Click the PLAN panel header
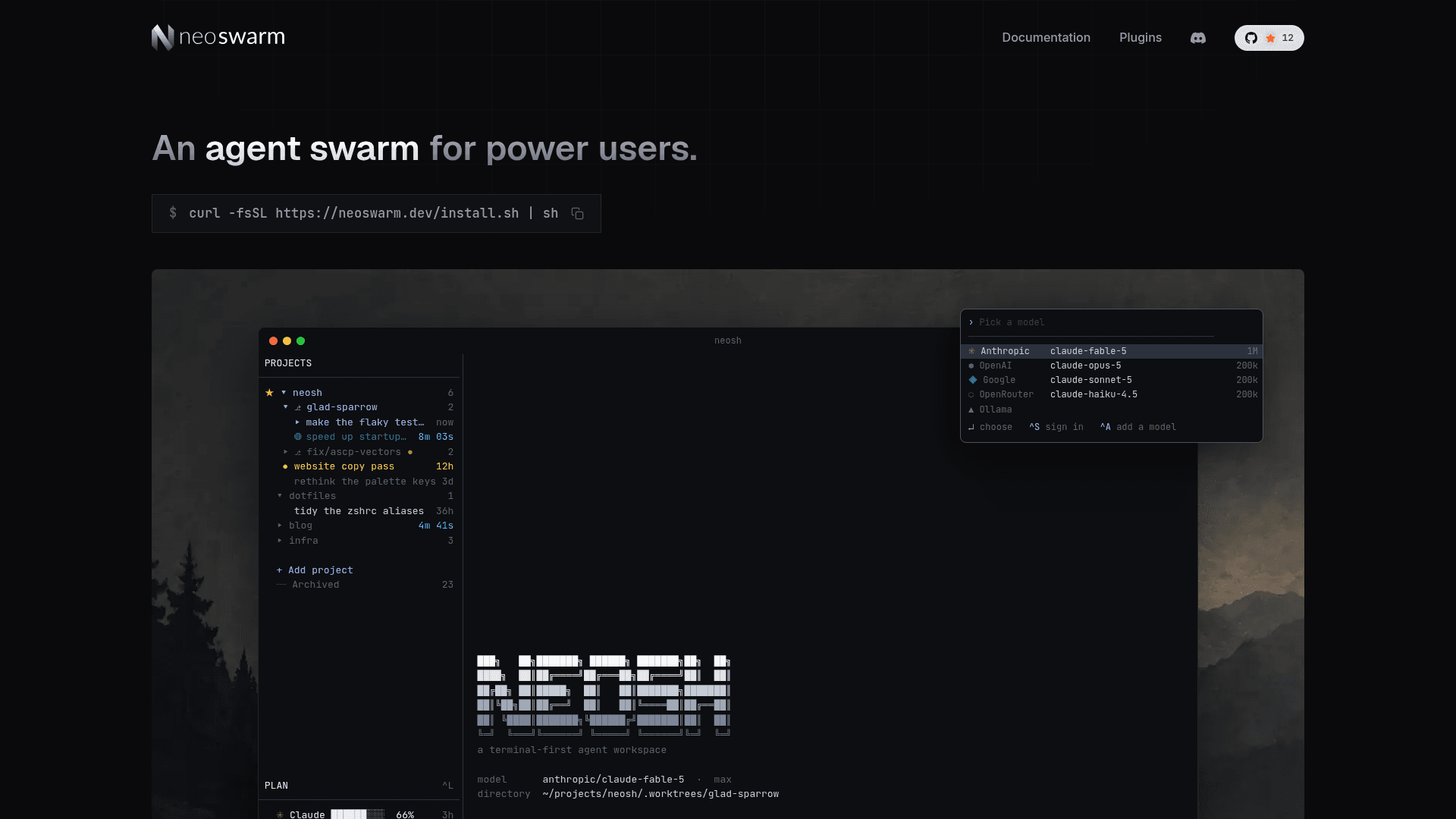This screenshot has width=1456, height=819. (276, 786)
